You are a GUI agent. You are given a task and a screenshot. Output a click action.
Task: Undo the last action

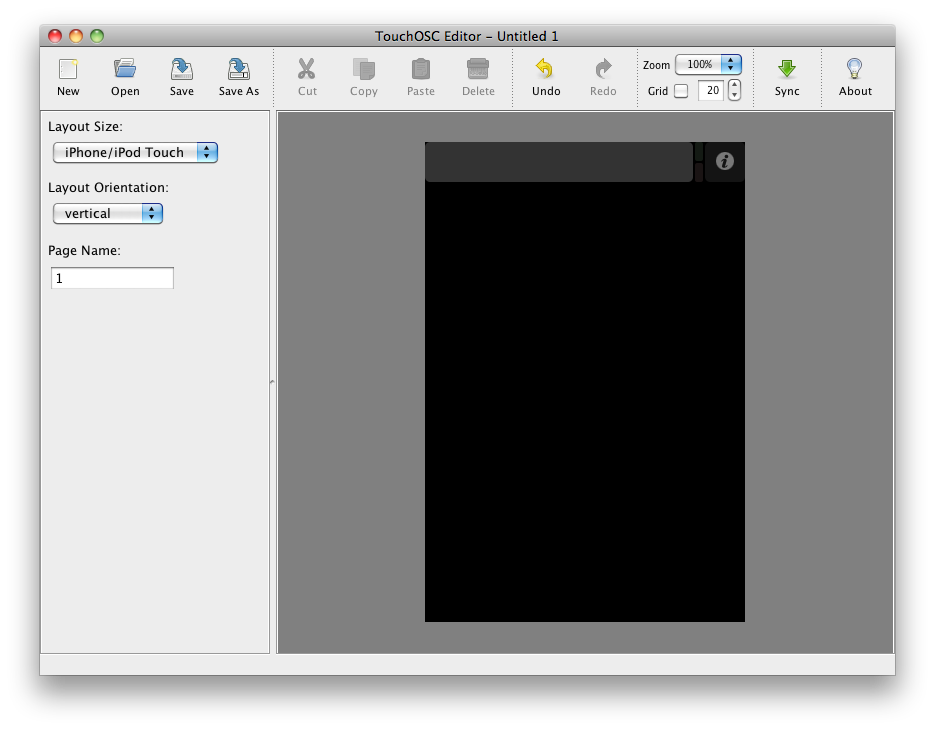coord(545,70)
